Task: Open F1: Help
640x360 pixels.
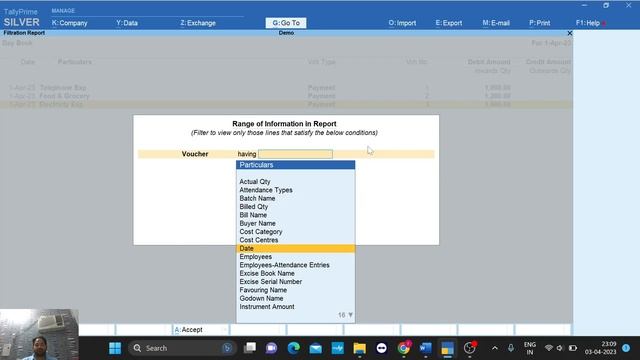Action: click(x=588, y=23)
